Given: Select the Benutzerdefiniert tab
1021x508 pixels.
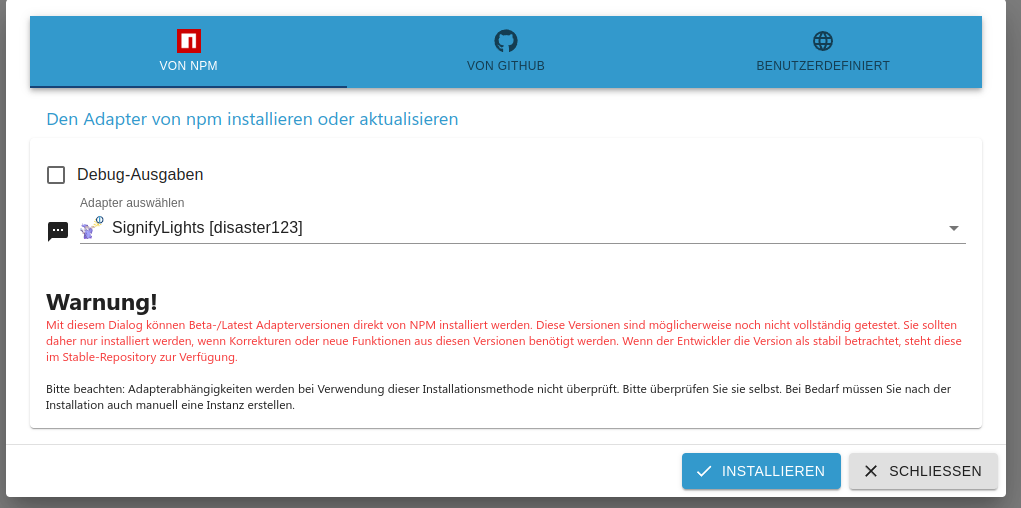Looking at the screenshot, I should click(823, 52).
